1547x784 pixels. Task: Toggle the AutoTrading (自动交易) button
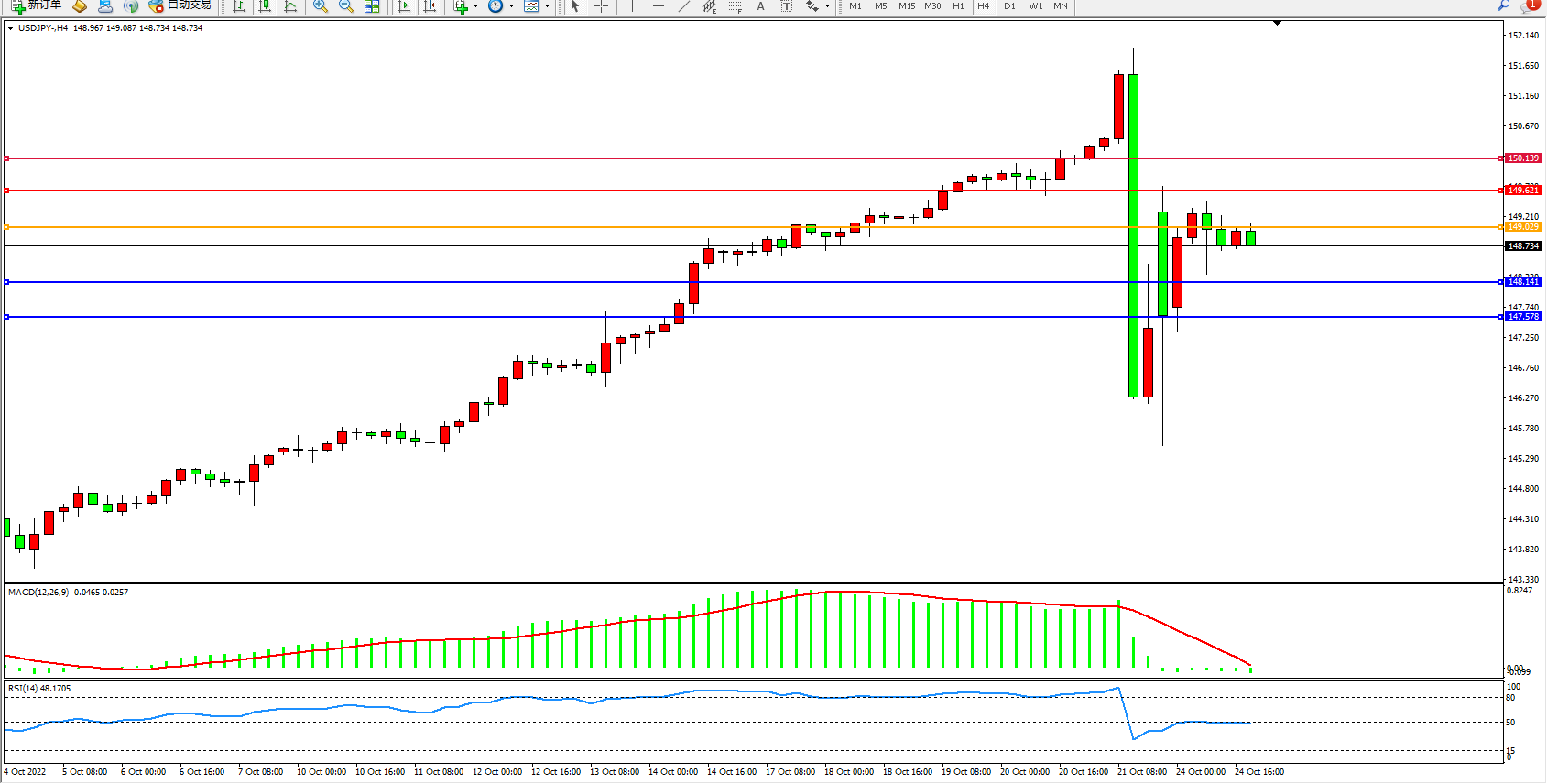pyautogui.click(x=180, y=5)
